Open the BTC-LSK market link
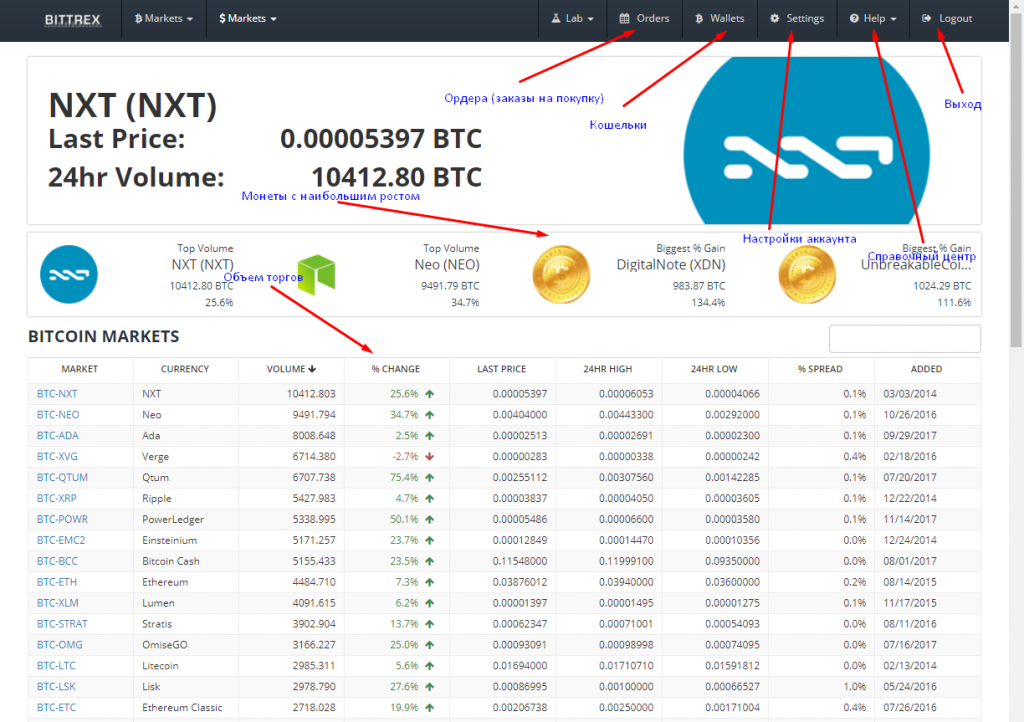 click(x=56, y=686)
